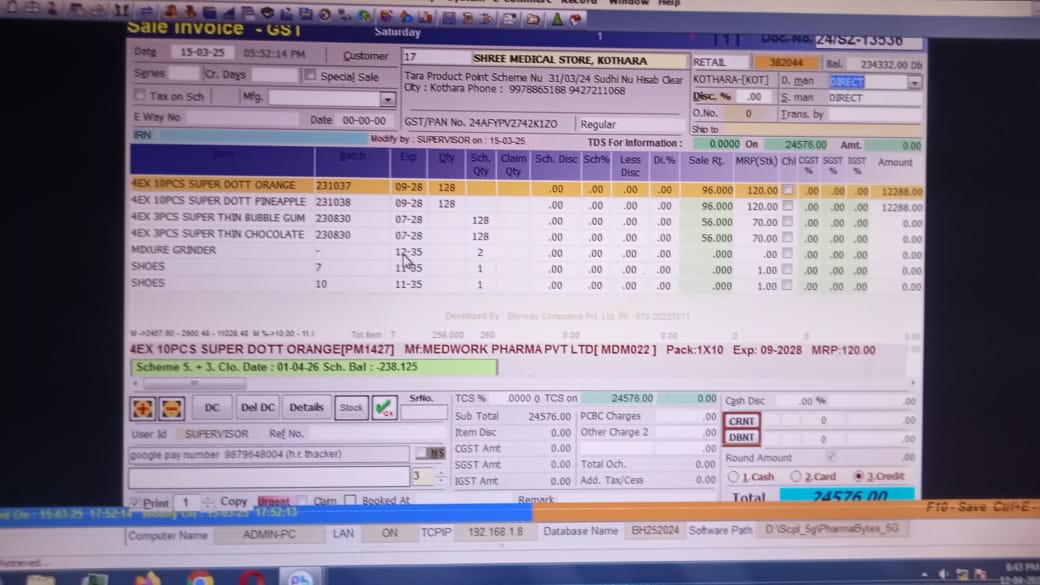Viewport: 1040px width, 585px height.
Task: Expand the D. man DIRECT dropdown
Action: click(x=914, y=82)
